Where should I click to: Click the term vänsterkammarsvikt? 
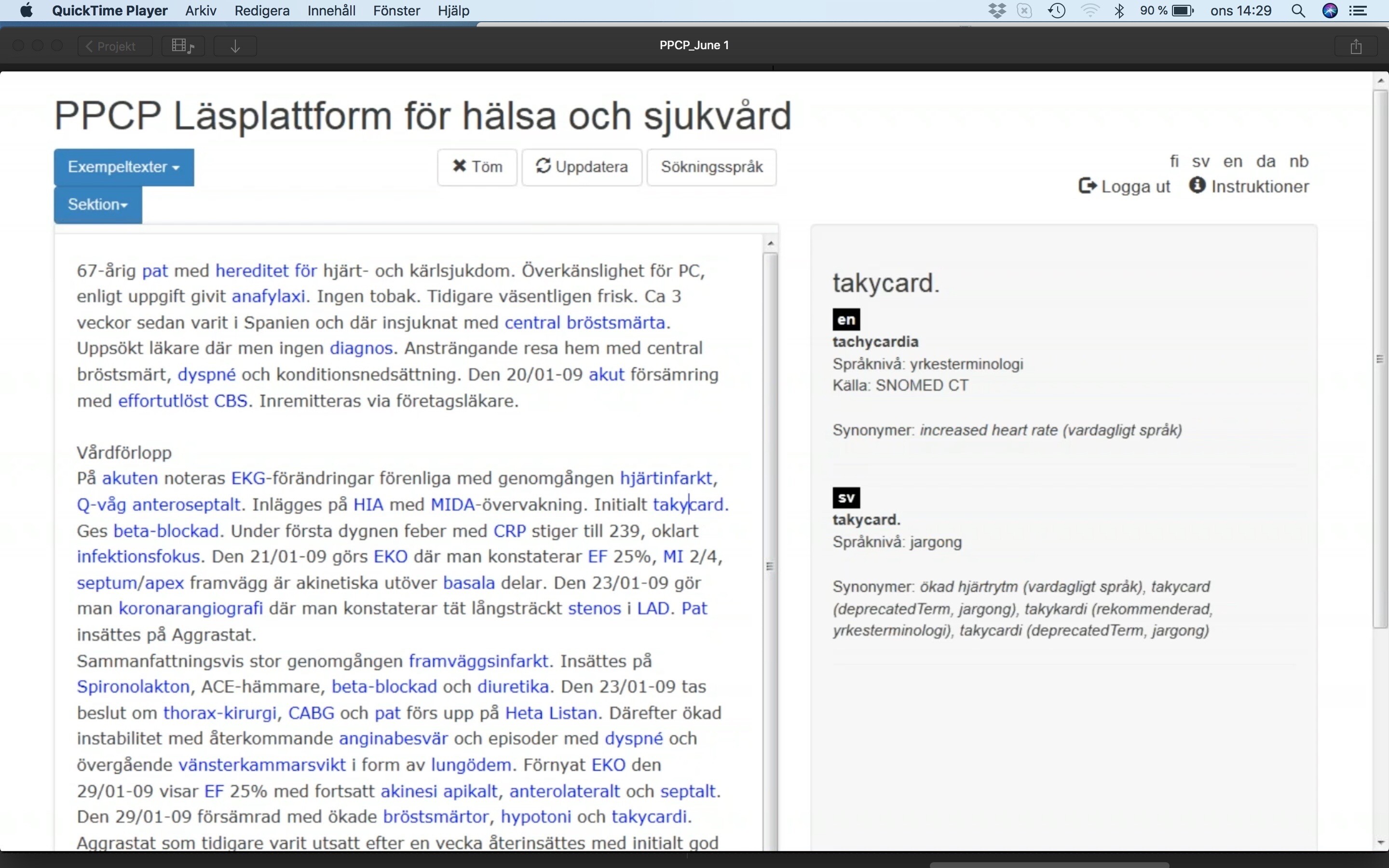[x=262, y=765]
